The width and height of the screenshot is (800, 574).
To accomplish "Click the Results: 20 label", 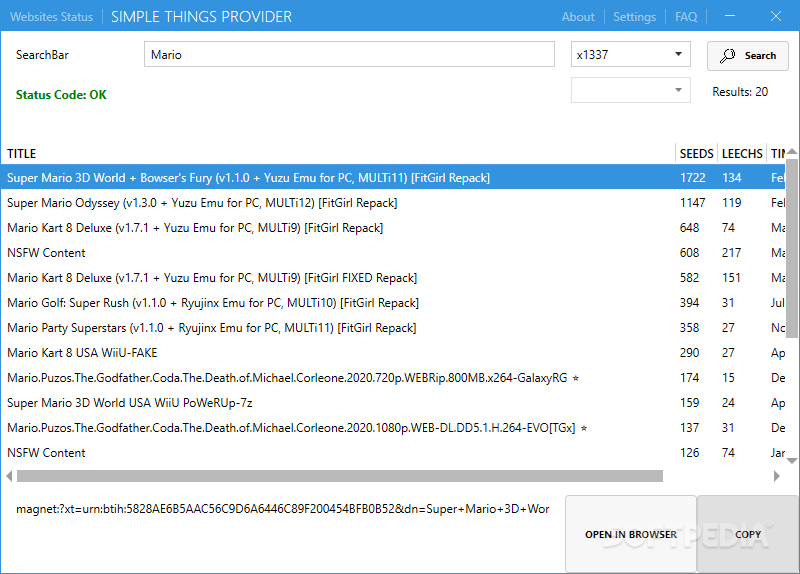I will click(740, 92).
